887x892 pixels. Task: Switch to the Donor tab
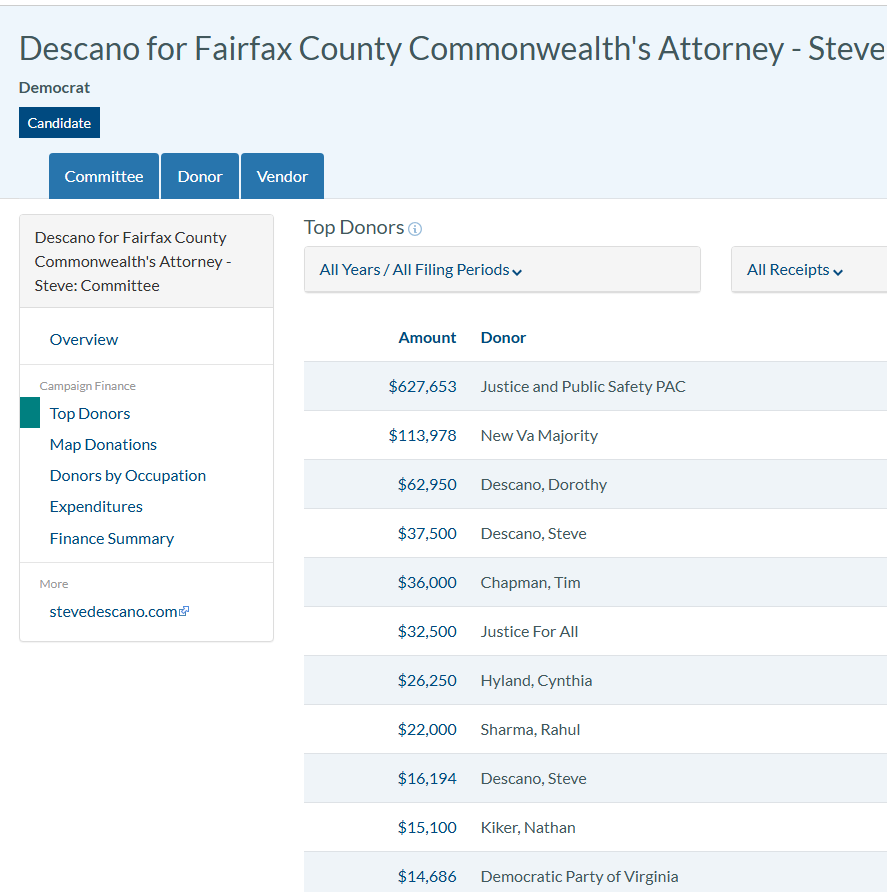pyautogui.click(x=199, y=174)
